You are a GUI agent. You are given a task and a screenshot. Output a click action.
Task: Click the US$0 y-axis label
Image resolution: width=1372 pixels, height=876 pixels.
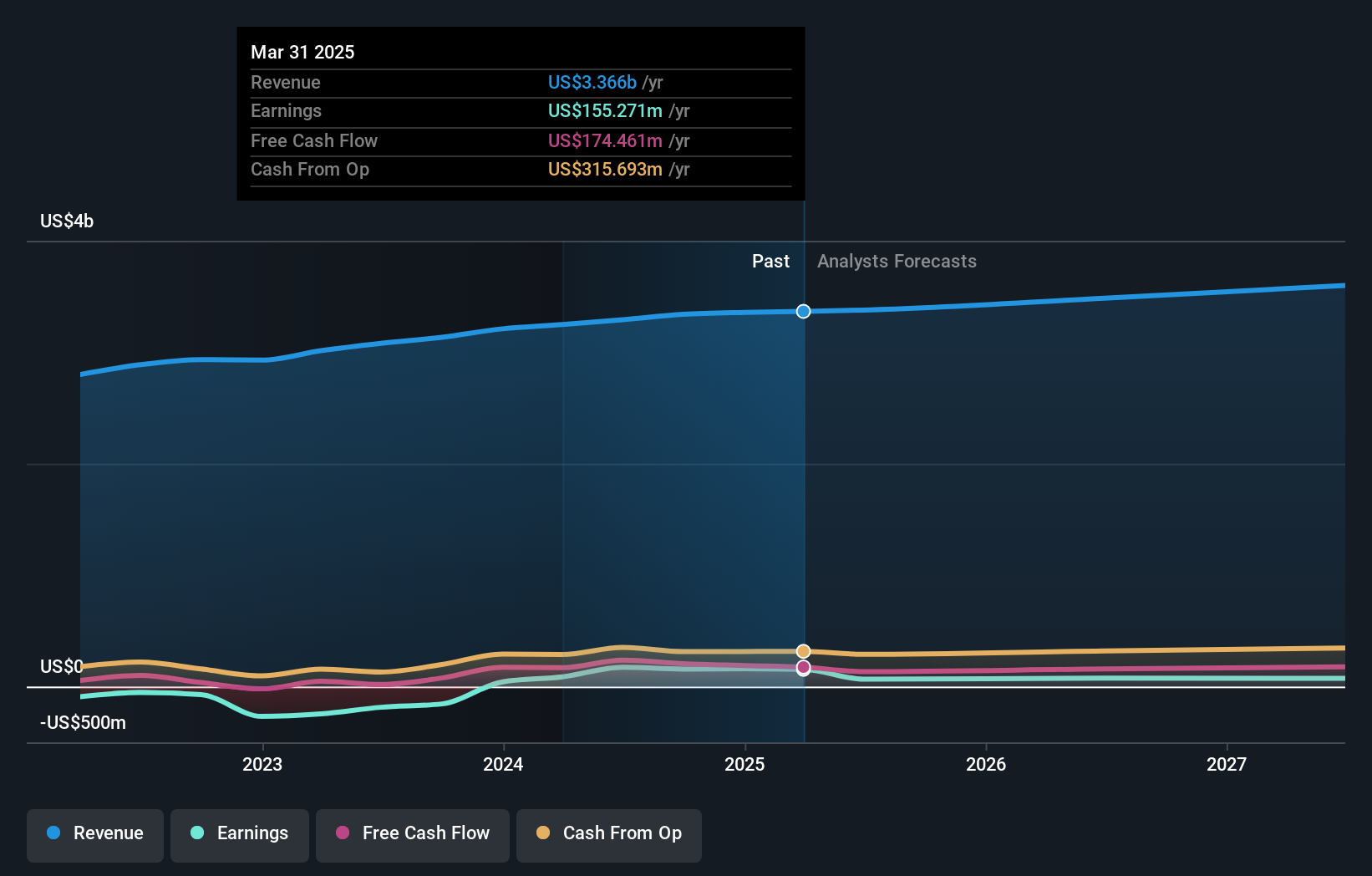[x=62, y=666]
